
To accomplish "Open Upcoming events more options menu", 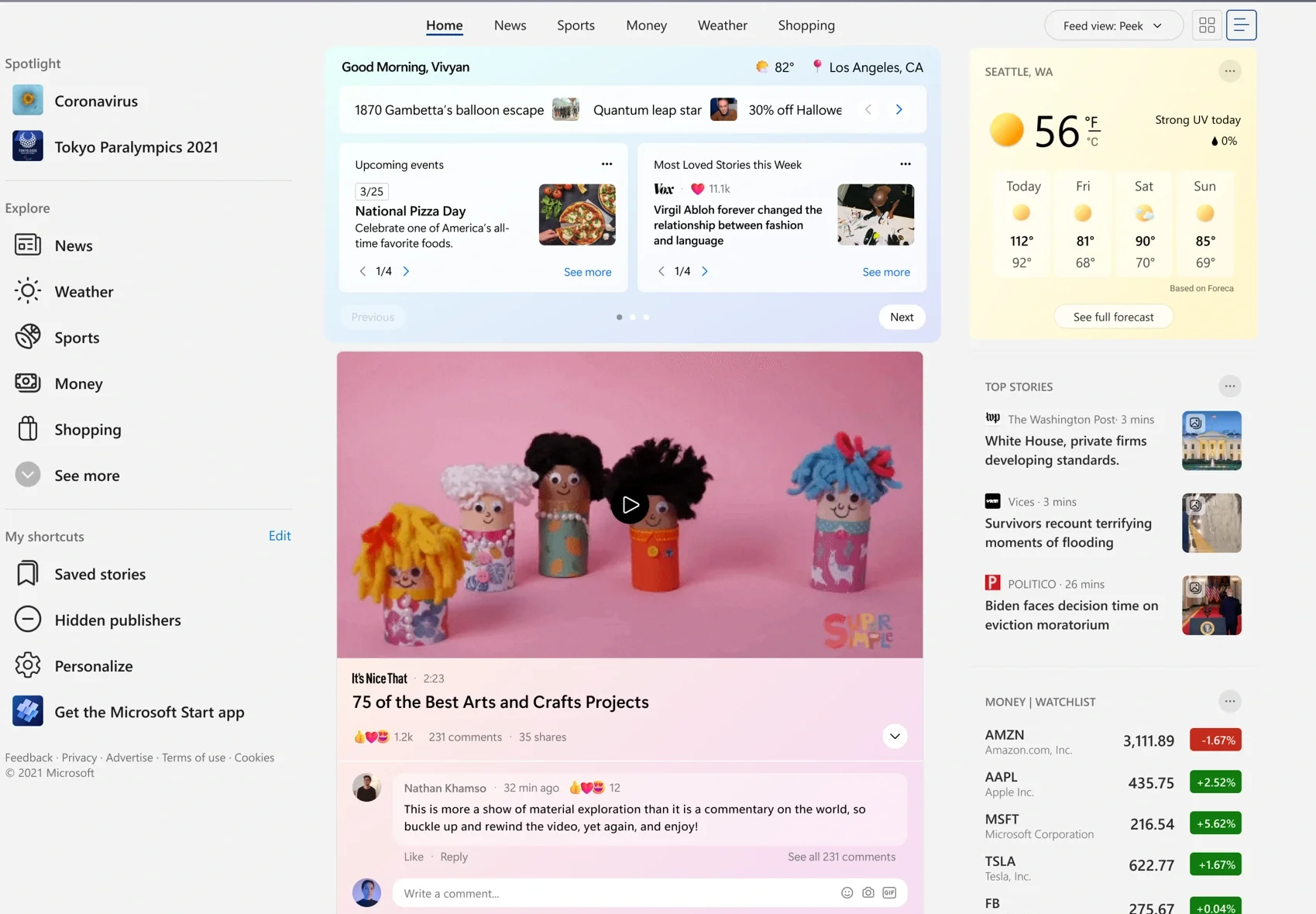I will pos(606,164).
